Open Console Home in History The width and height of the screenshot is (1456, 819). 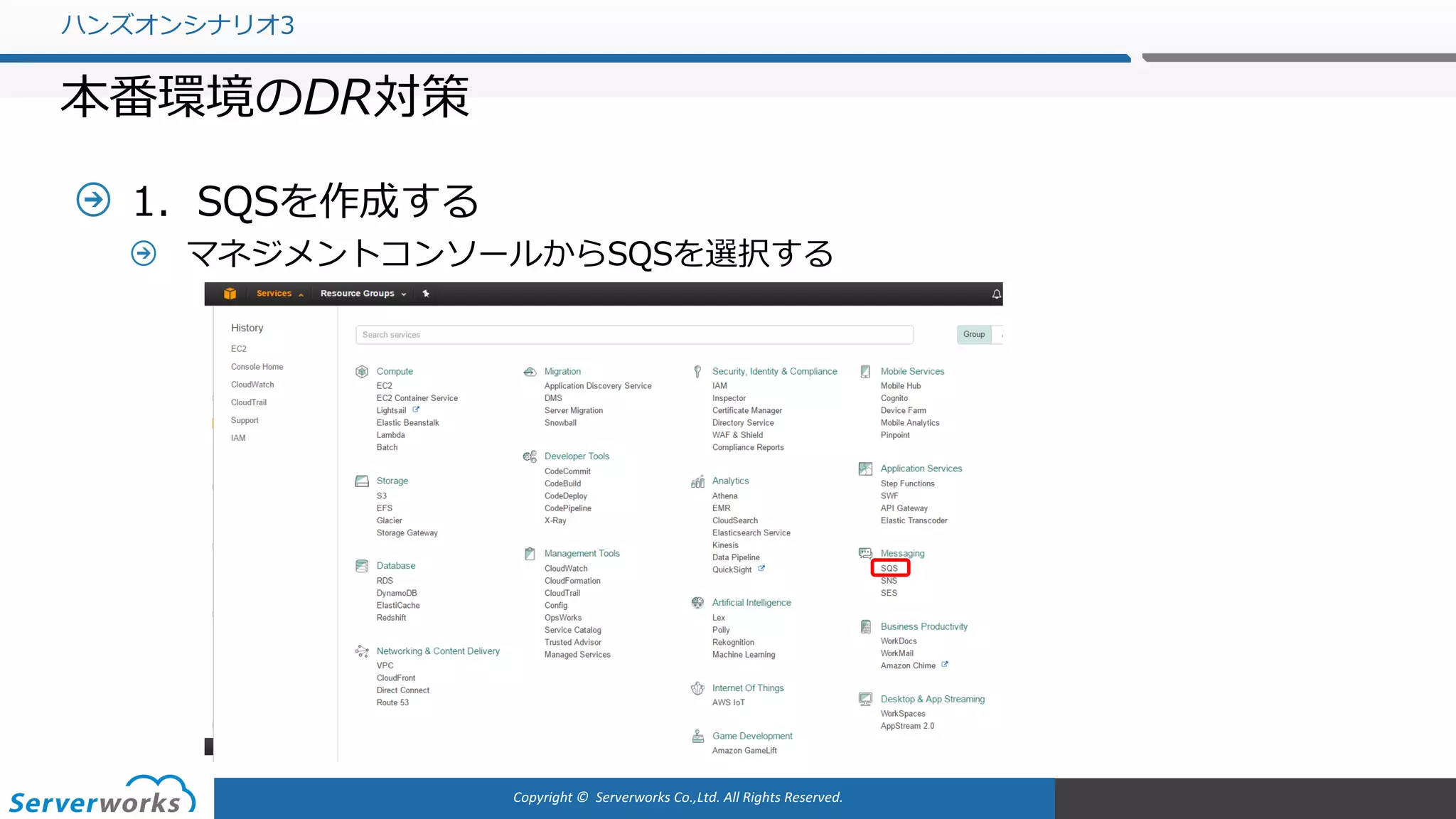click(x=257, y=367)
